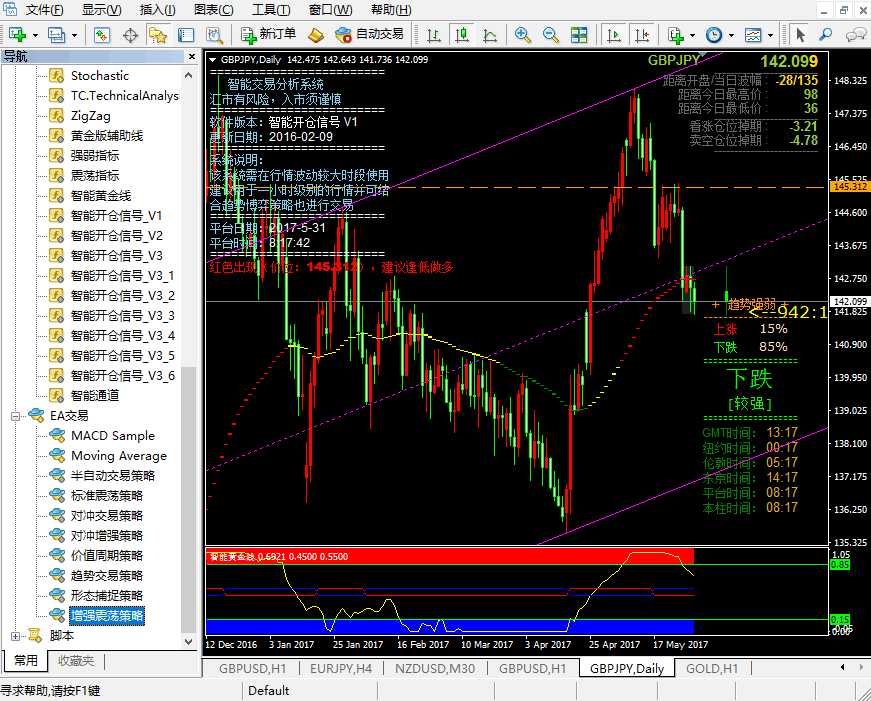Screen dimensions: 871x701
Task: Tile chart windows with the grid icon
Action: tap(576, 35)
